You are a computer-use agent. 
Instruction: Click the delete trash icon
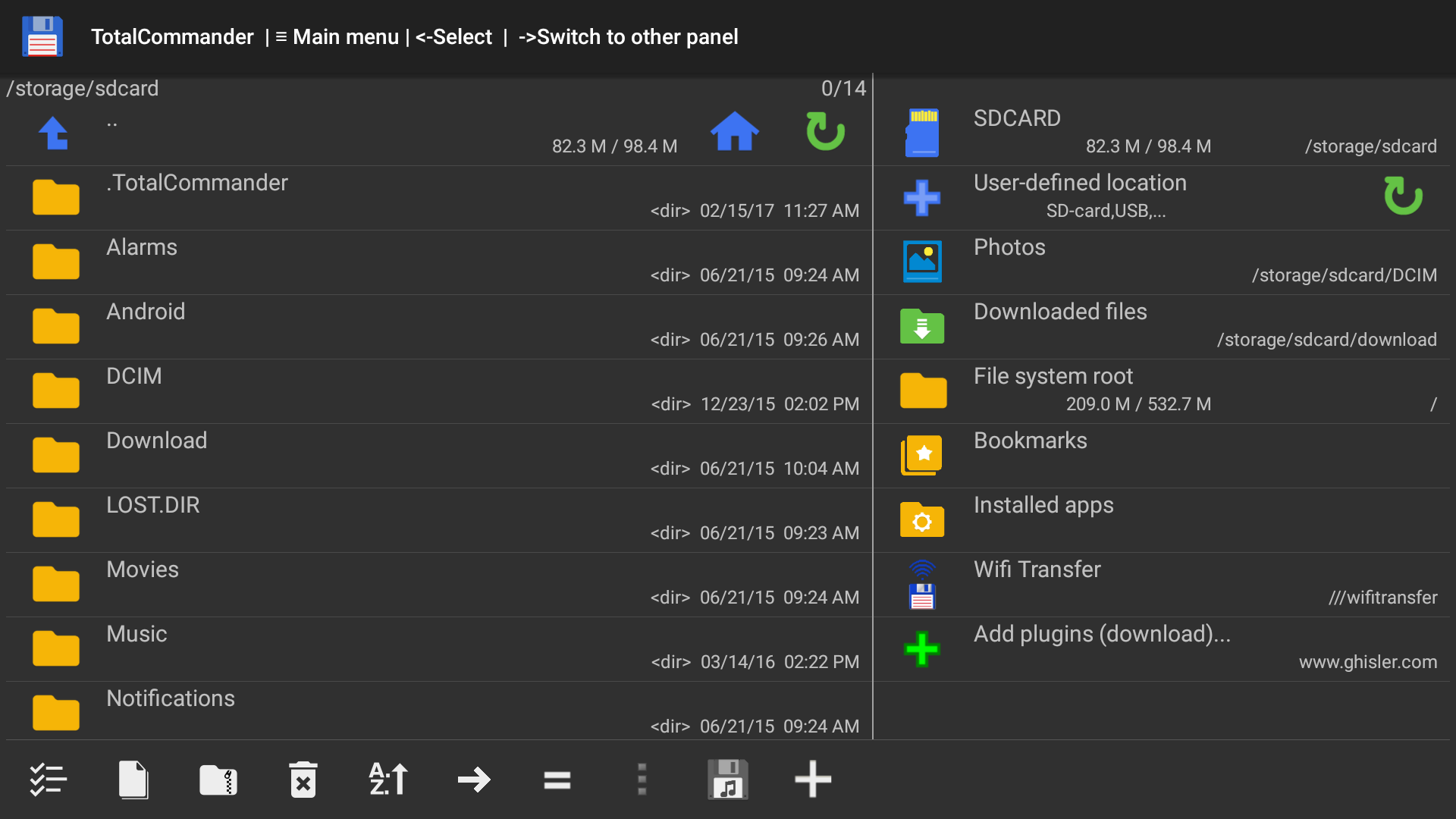click(x=303, y=780)
